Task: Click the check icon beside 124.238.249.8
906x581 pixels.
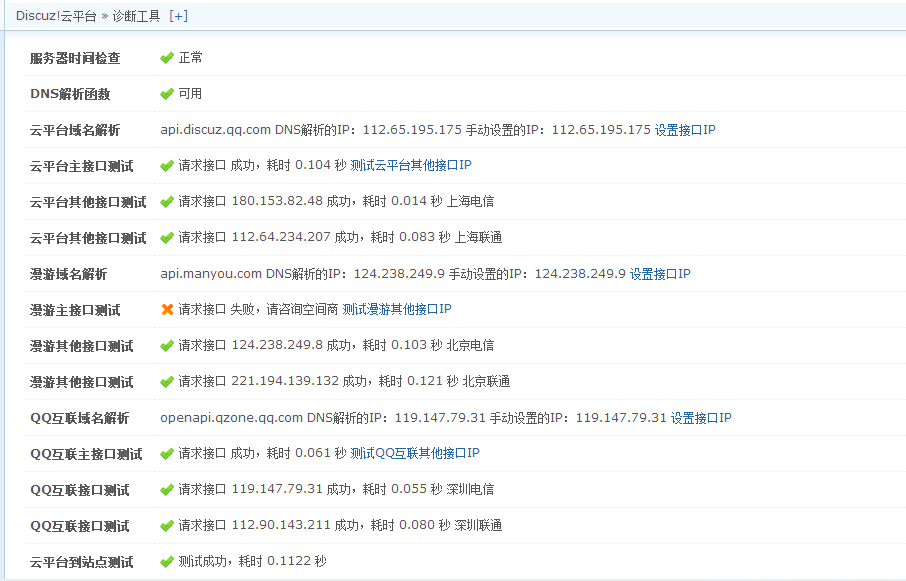Action: 167,345
